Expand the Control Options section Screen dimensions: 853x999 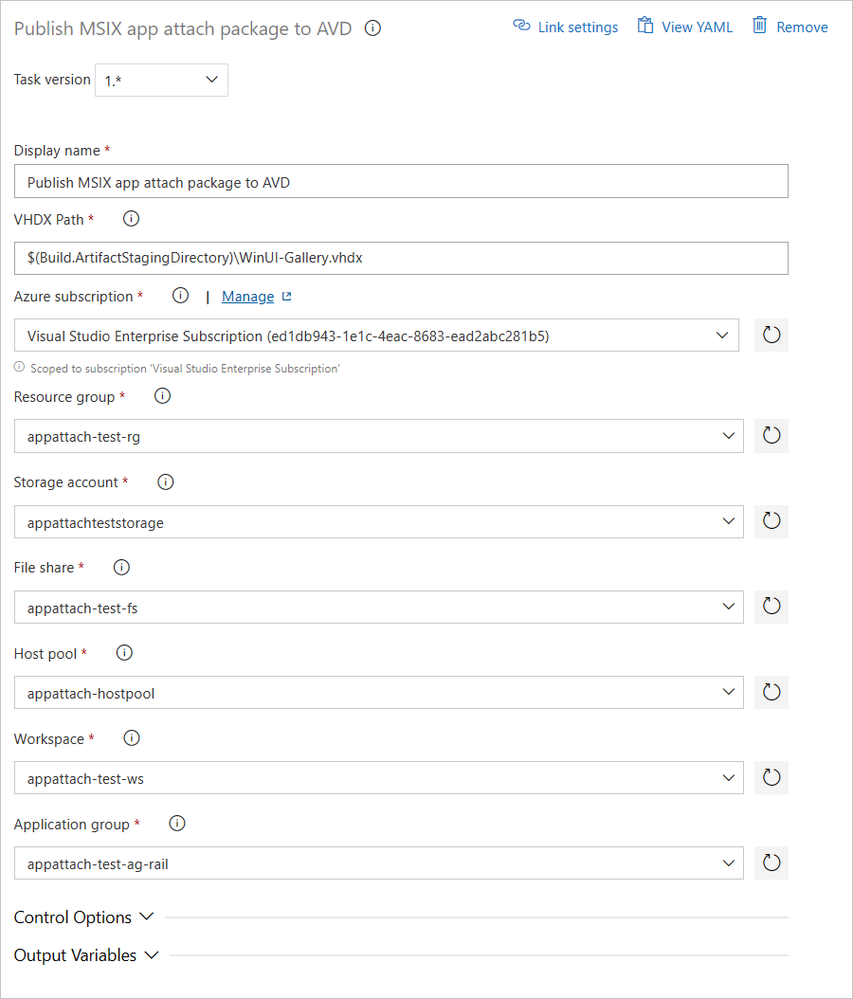83,917
